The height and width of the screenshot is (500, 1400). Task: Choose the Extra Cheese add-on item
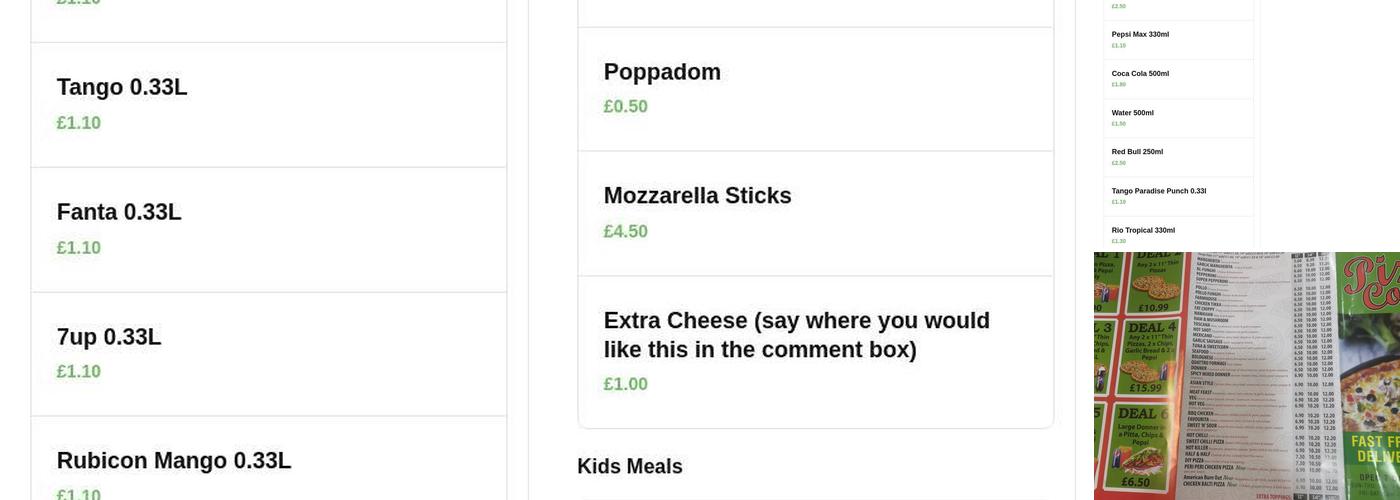point(815,351)
